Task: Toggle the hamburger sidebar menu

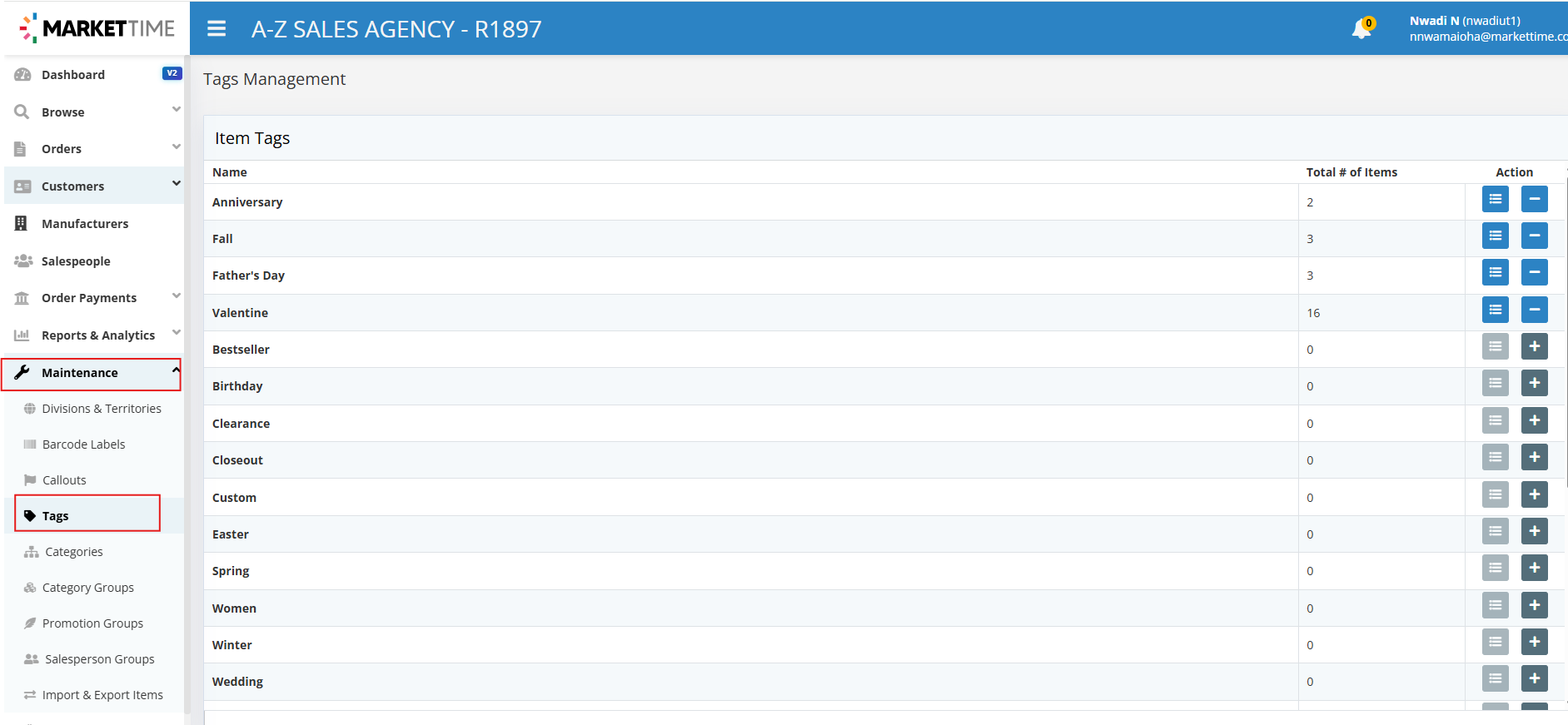Action: 217,29
